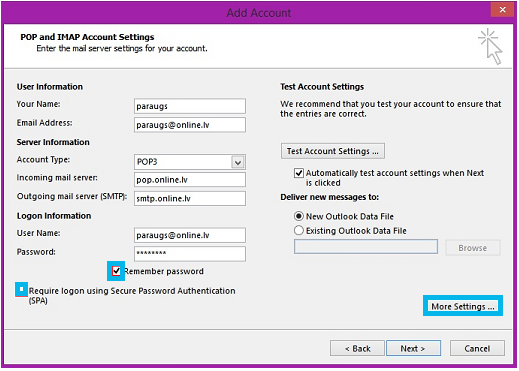Screen dimensions: 519x371
Task: Go to previous step with Back button
Action: [357, 348]
